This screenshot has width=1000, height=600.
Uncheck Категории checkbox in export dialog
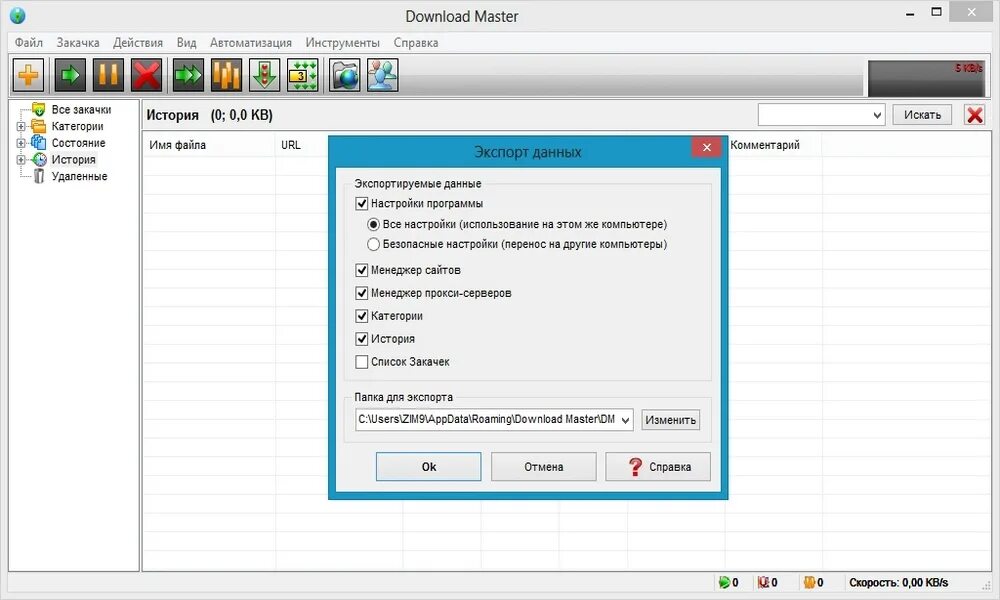click(x=362, y=316)
